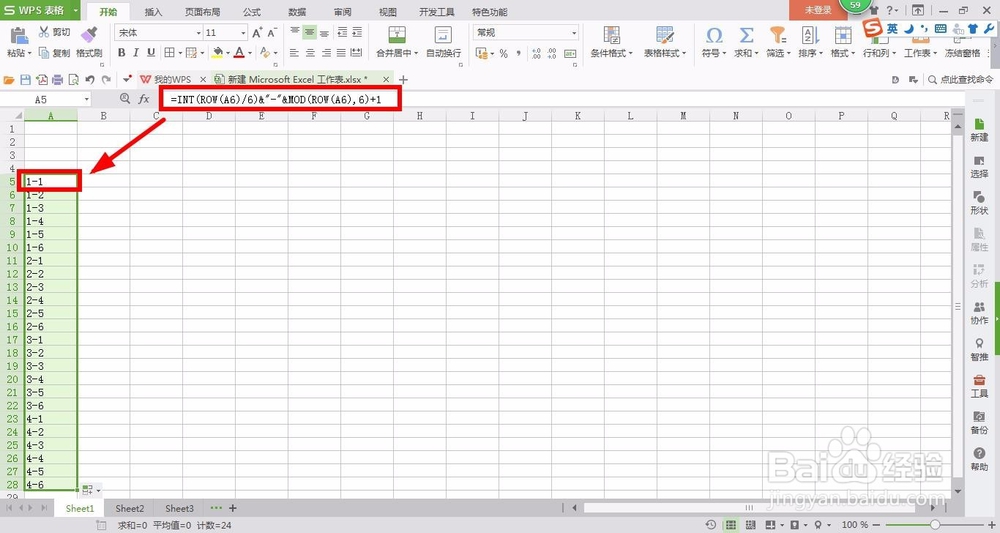Switch to normal view in status bar

(731, 525)
